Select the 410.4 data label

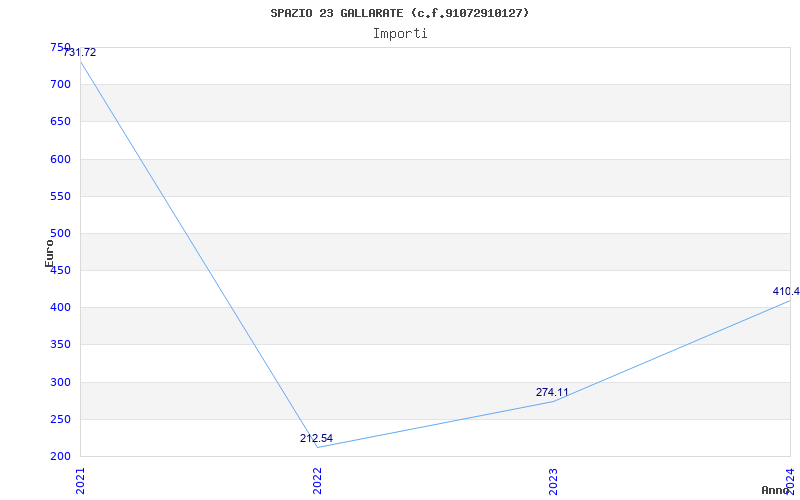(786, 291)
